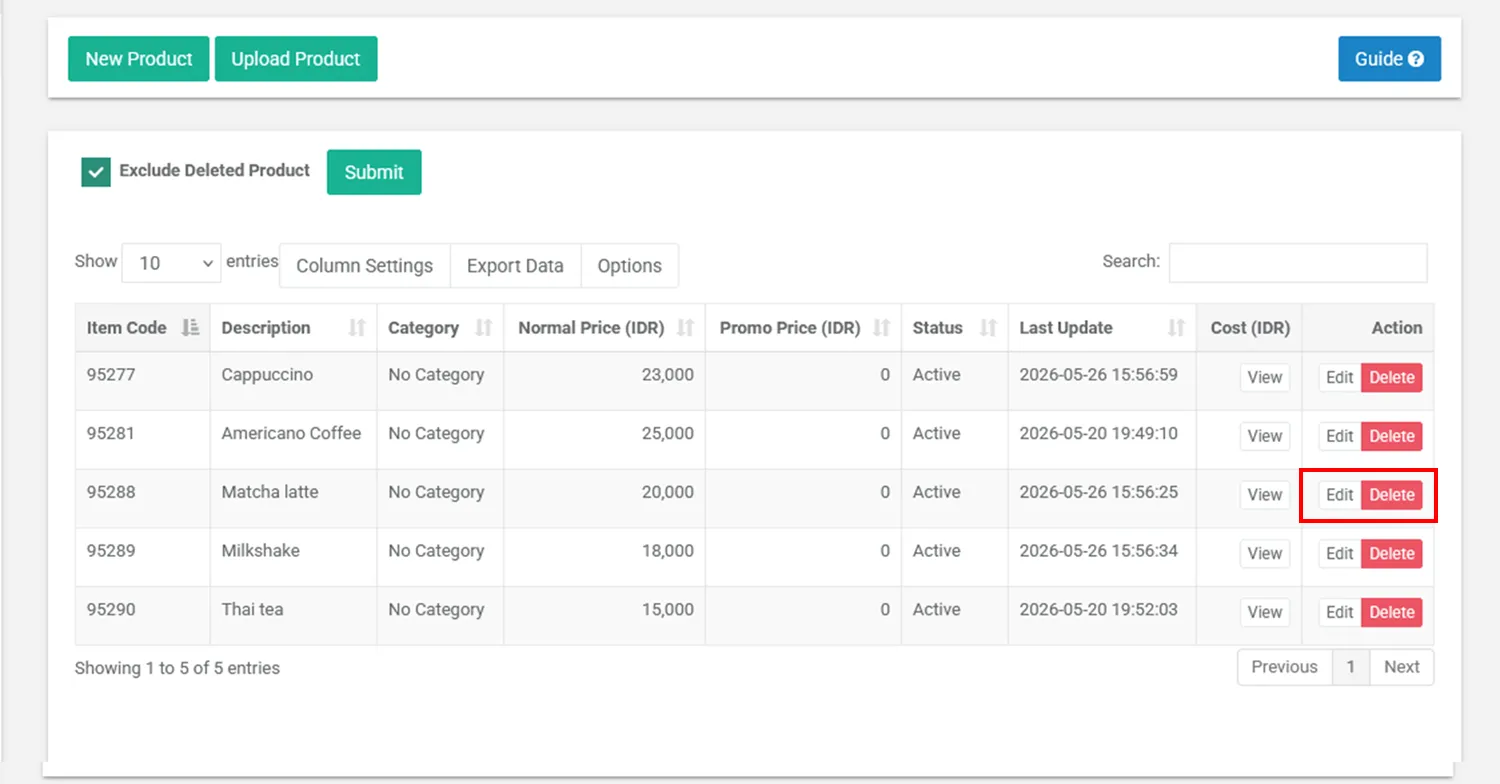Sort by Category column arrows
The width and height of the screenshot is (1500, 784).
coord(484,328)
